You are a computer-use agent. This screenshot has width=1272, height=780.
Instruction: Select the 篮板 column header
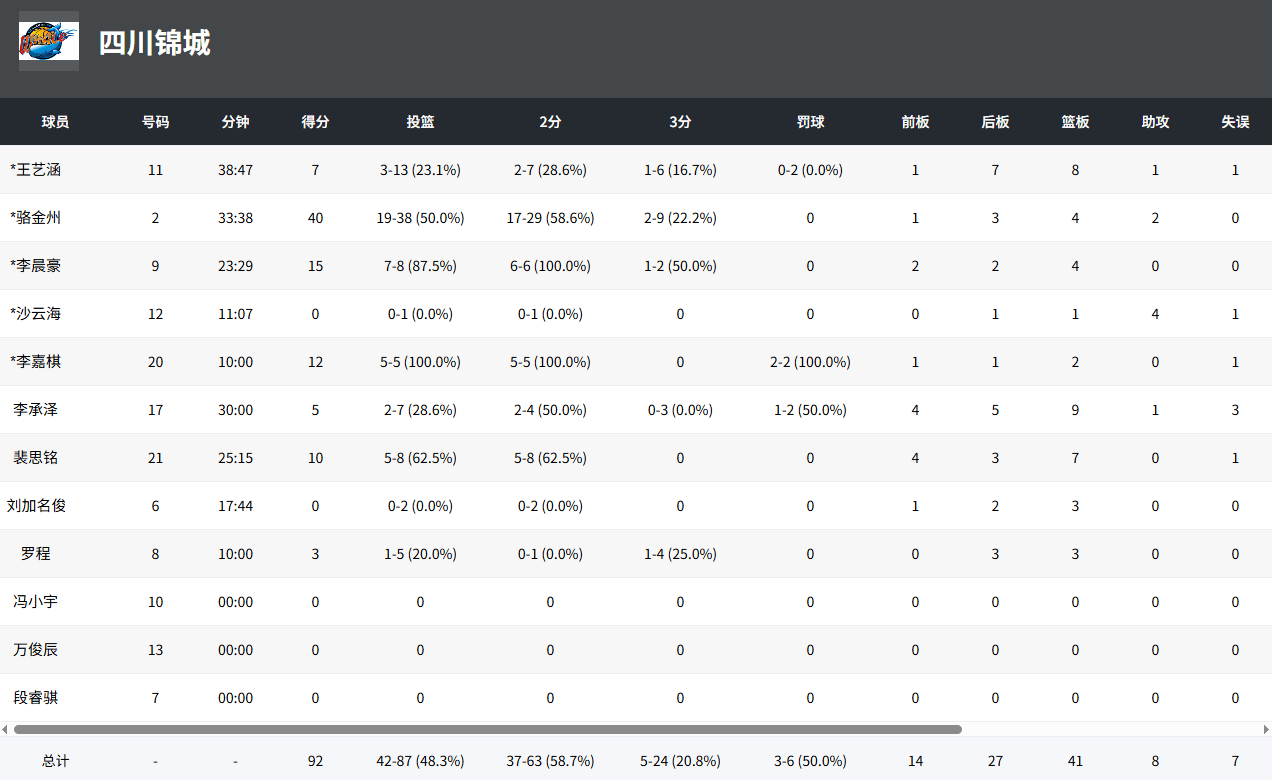coord(1075,122)
